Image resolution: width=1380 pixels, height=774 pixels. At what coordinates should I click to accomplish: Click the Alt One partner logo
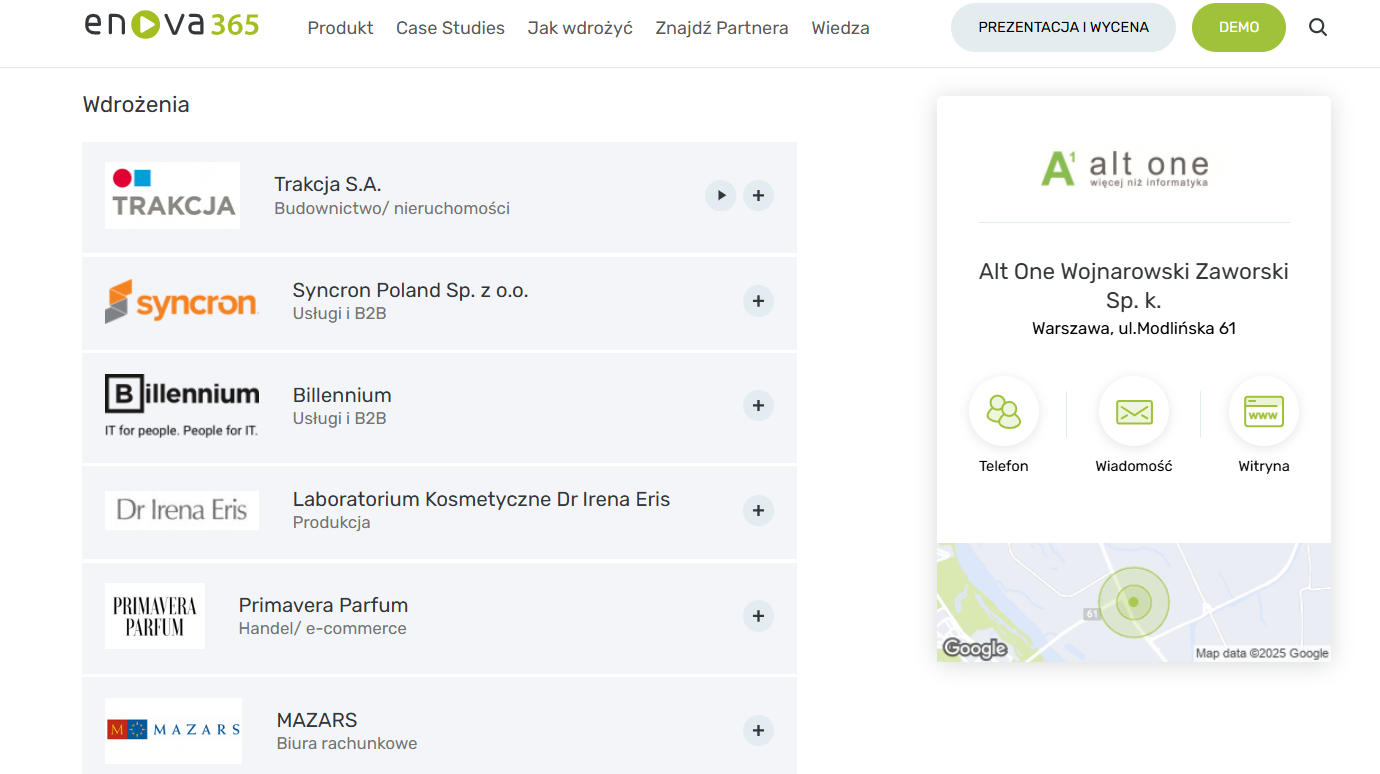[x=1125, y=168]
